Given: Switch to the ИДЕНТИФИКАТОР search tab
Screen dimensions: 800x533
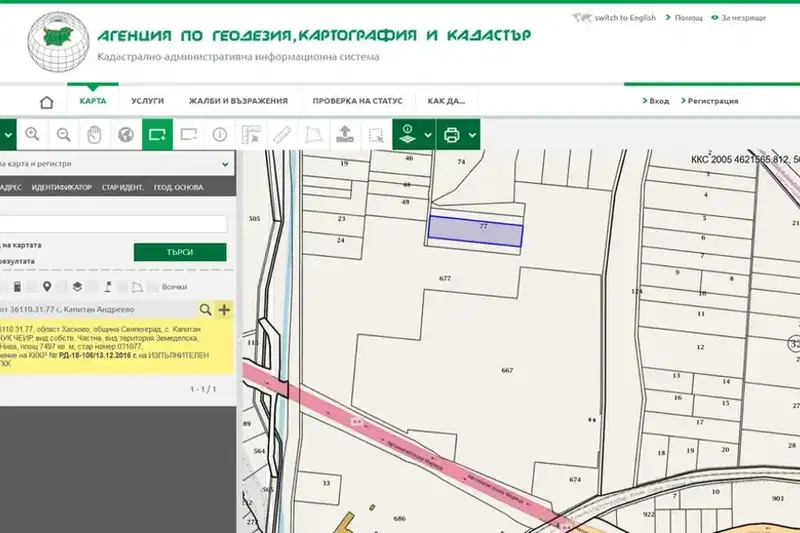Looking at the screenshot, I should [x=62, y=187].
